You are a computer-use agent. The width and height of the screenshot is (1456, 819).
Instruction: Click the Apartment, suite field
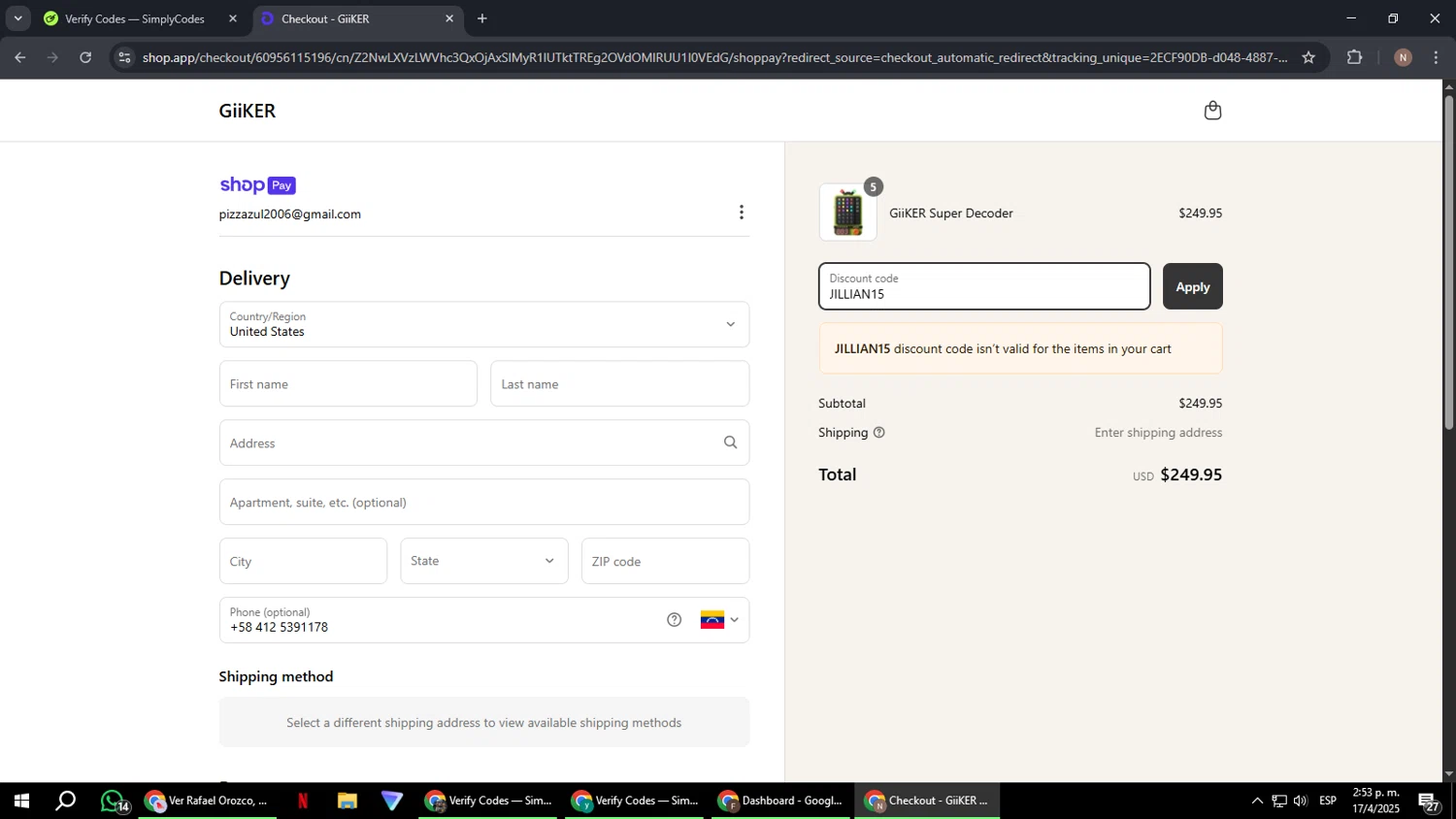[484, 502]
